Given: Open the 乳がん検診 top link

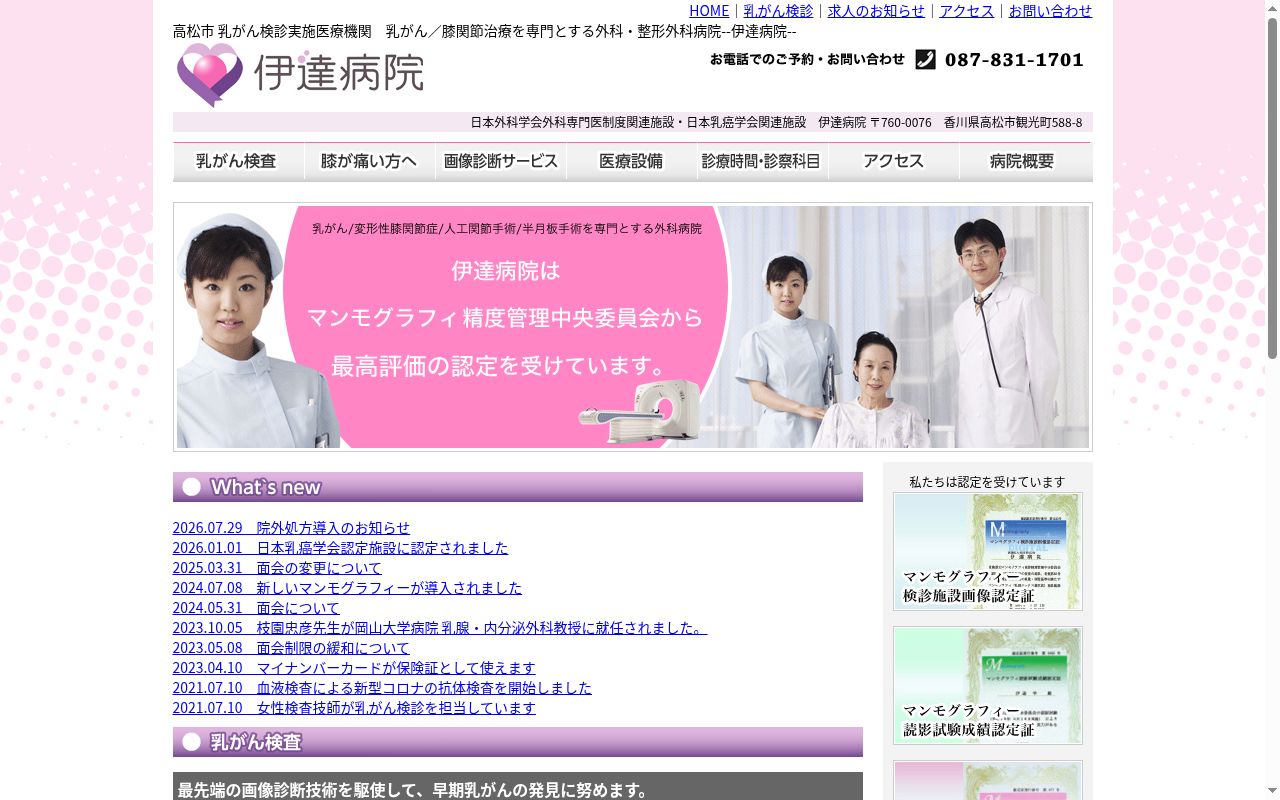Looking at the screenshot, I should click(778, 11).
